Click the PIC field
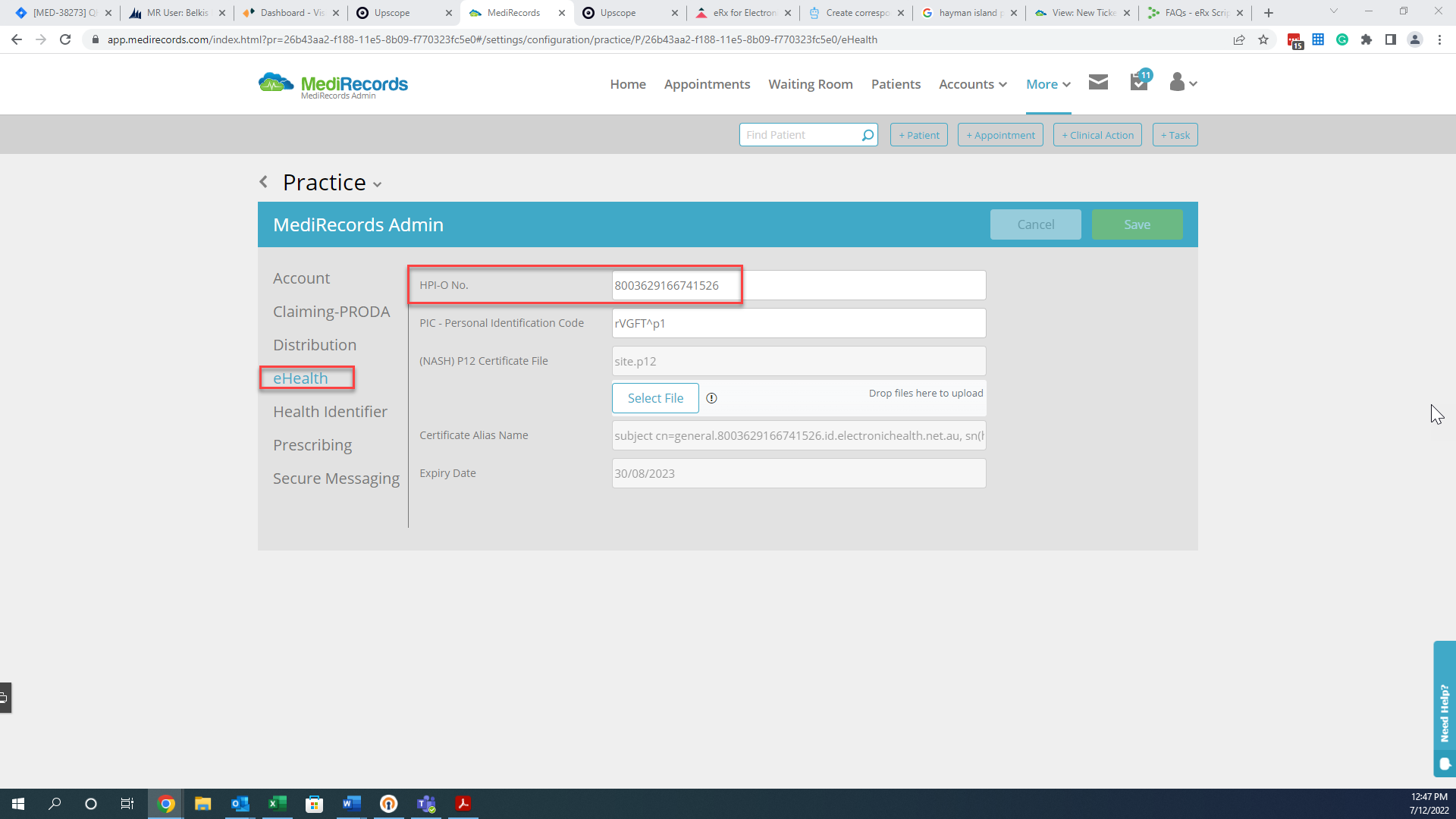 pos(799,323)
